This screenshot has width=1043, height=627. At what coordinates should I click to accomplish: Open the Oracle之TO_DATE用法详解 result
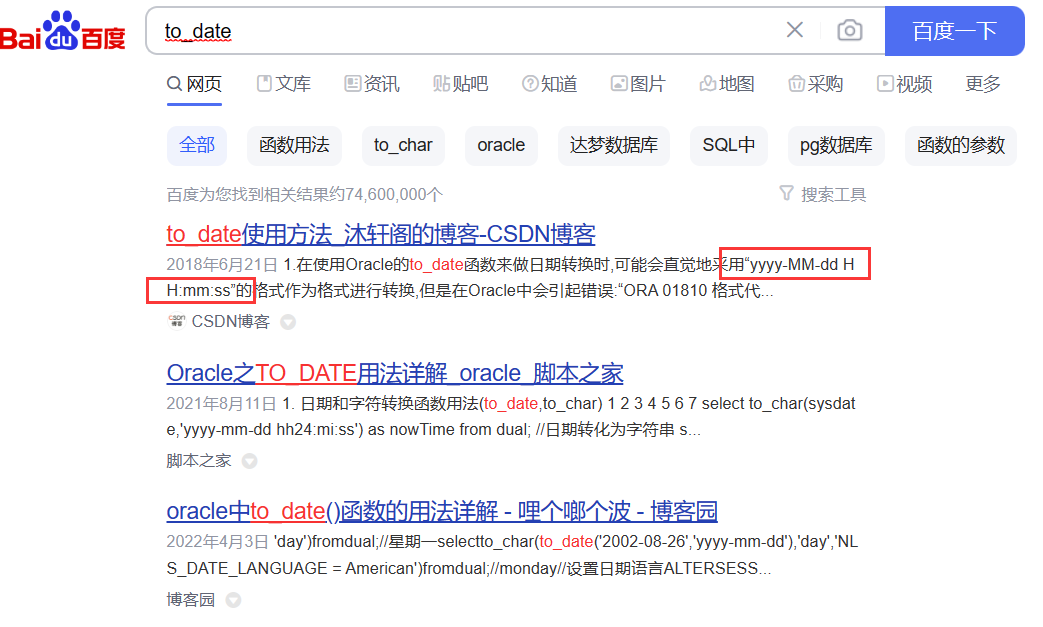[394, 373]
